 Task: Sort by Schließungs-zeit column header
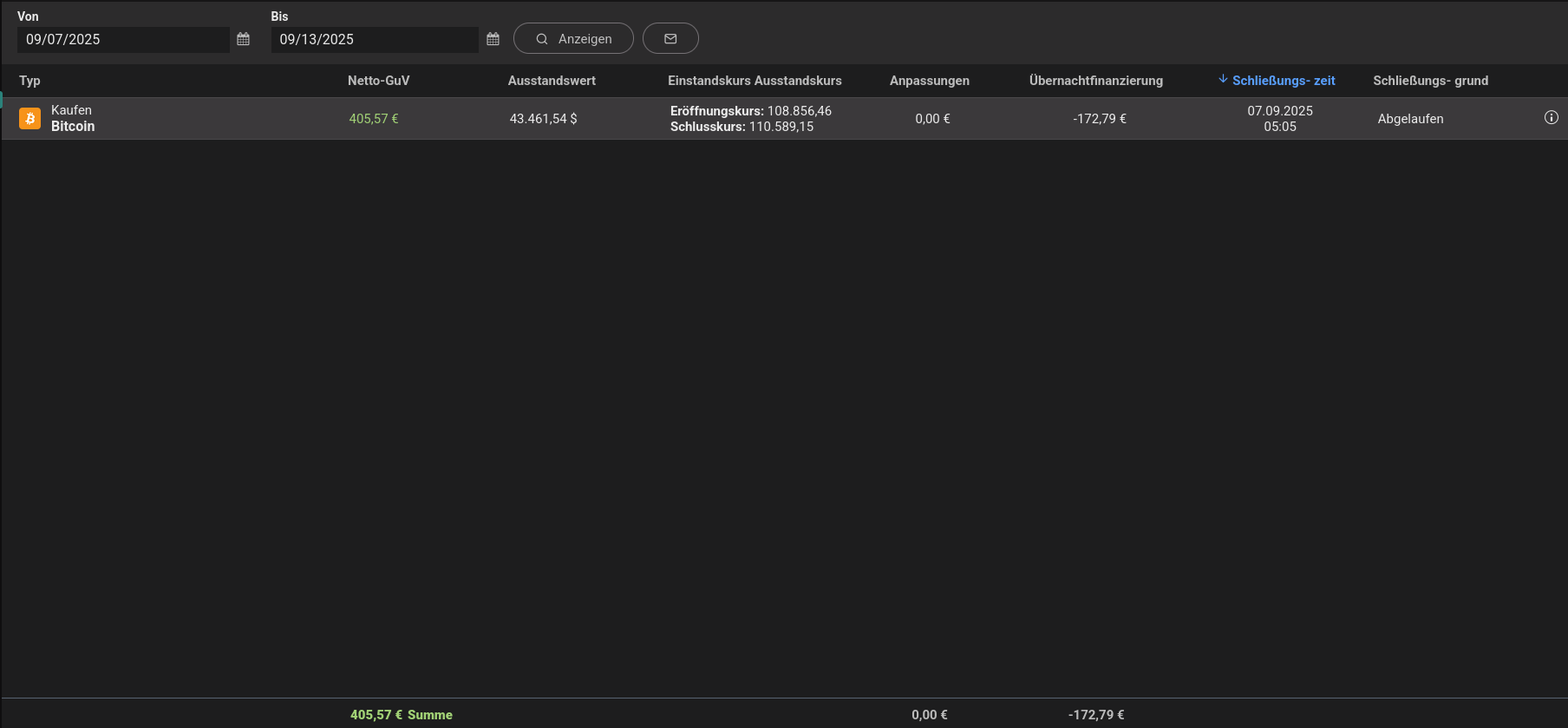pyautogui.click(x=1284, y=81)
